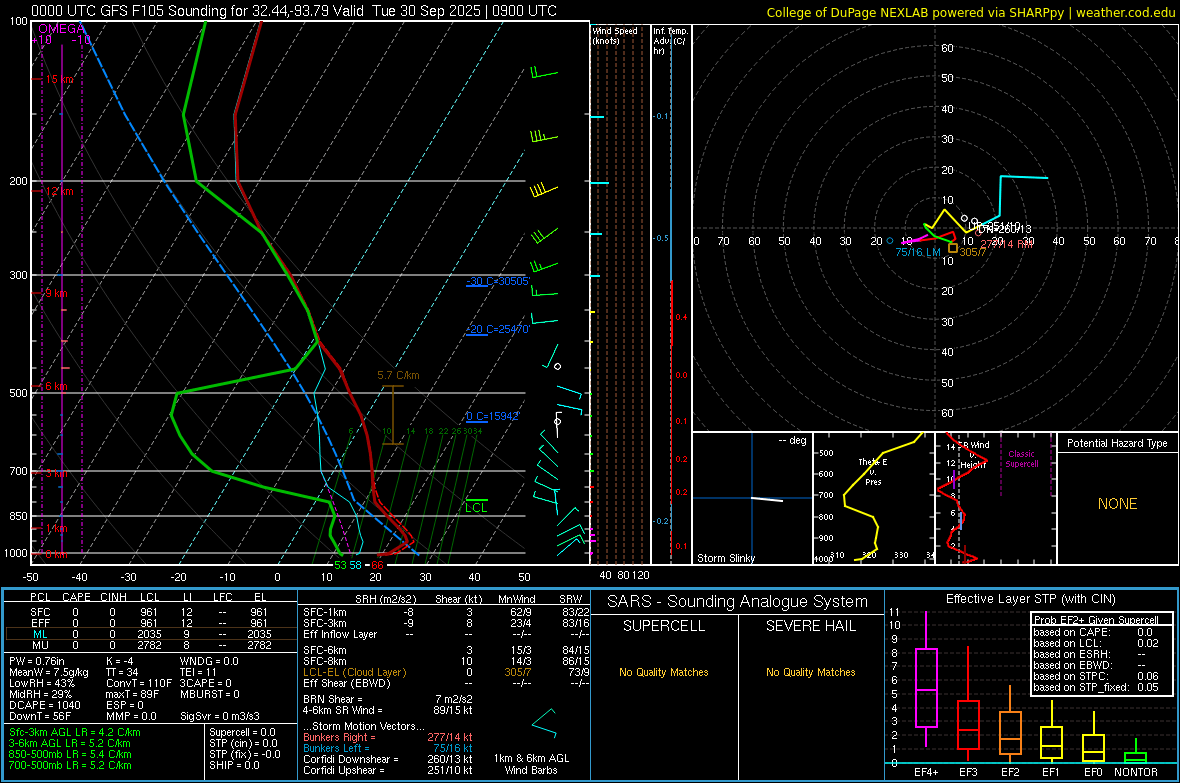Select the SFC parcel row
The image size is (1180, 783).
(x=150, y=612)
